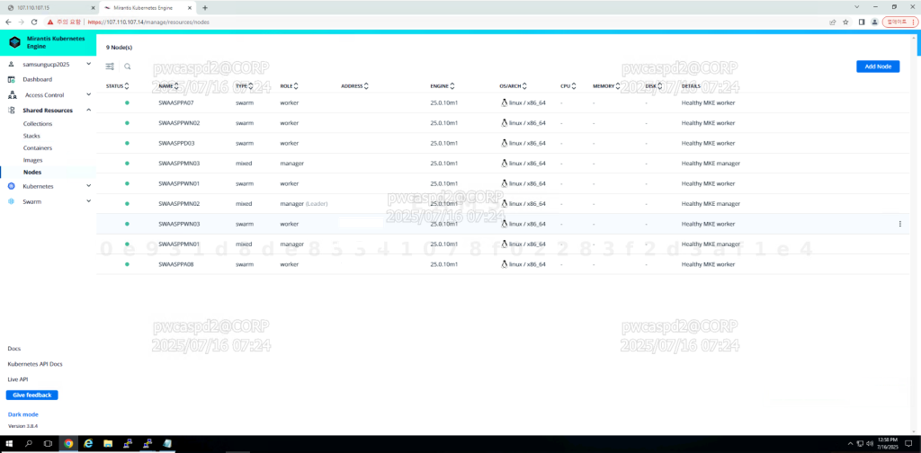
Task: Click the Give feedback button
Action: pos(32,395)
